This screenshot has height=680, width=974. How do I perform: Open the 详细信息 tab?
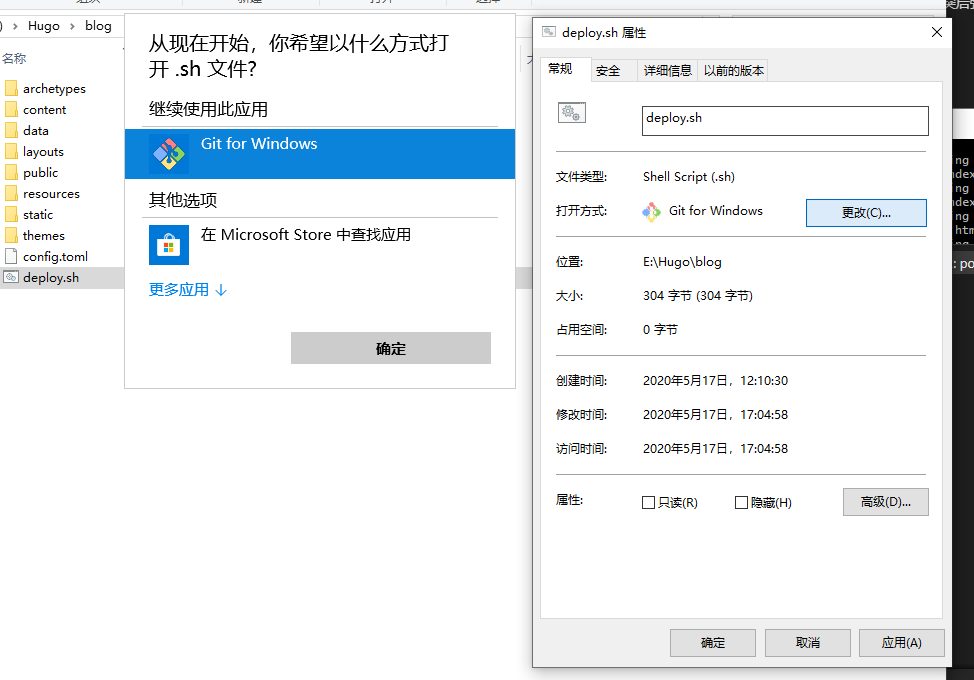point(667,71)
